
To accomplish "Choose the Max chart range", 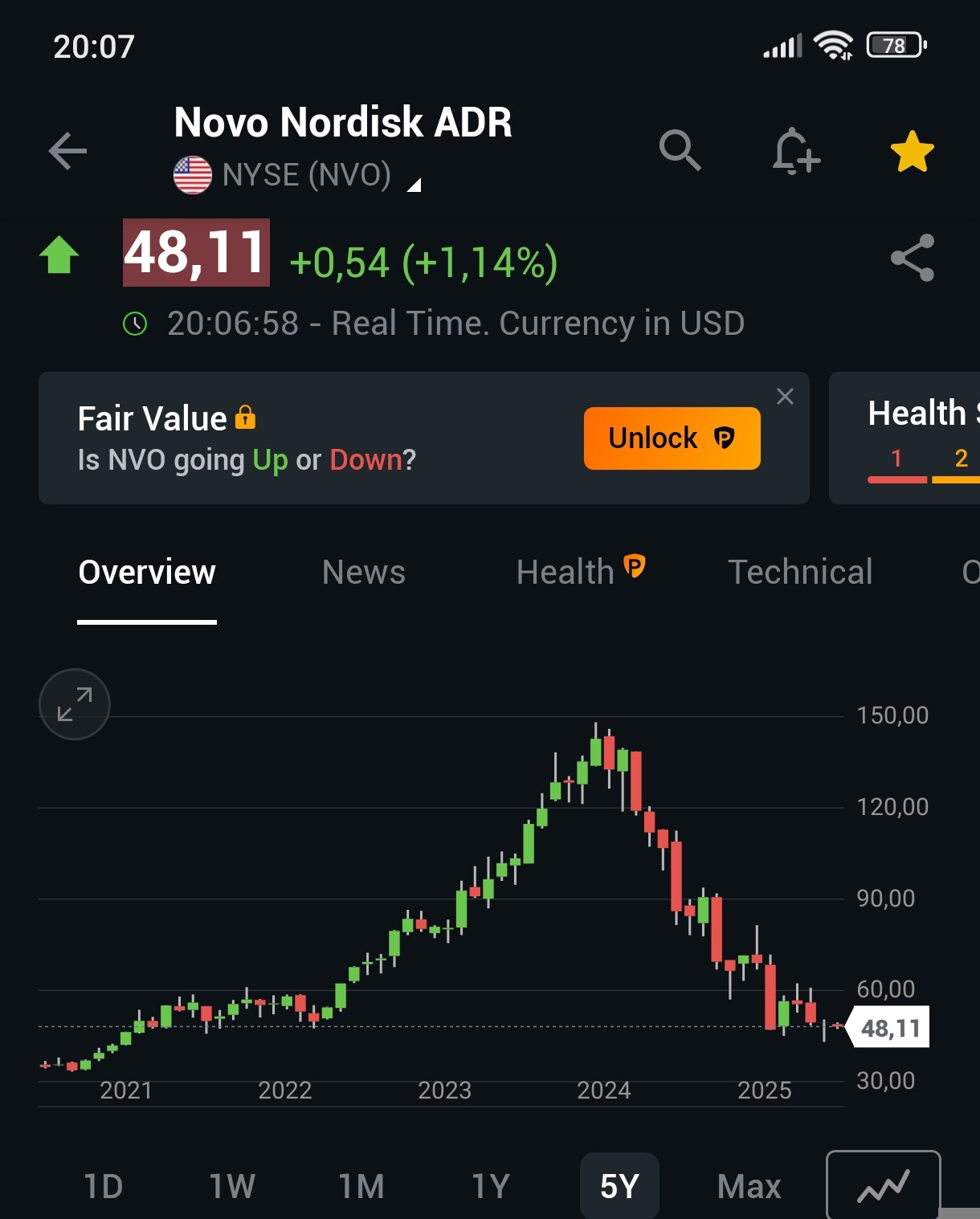I will pos(749,1186).
